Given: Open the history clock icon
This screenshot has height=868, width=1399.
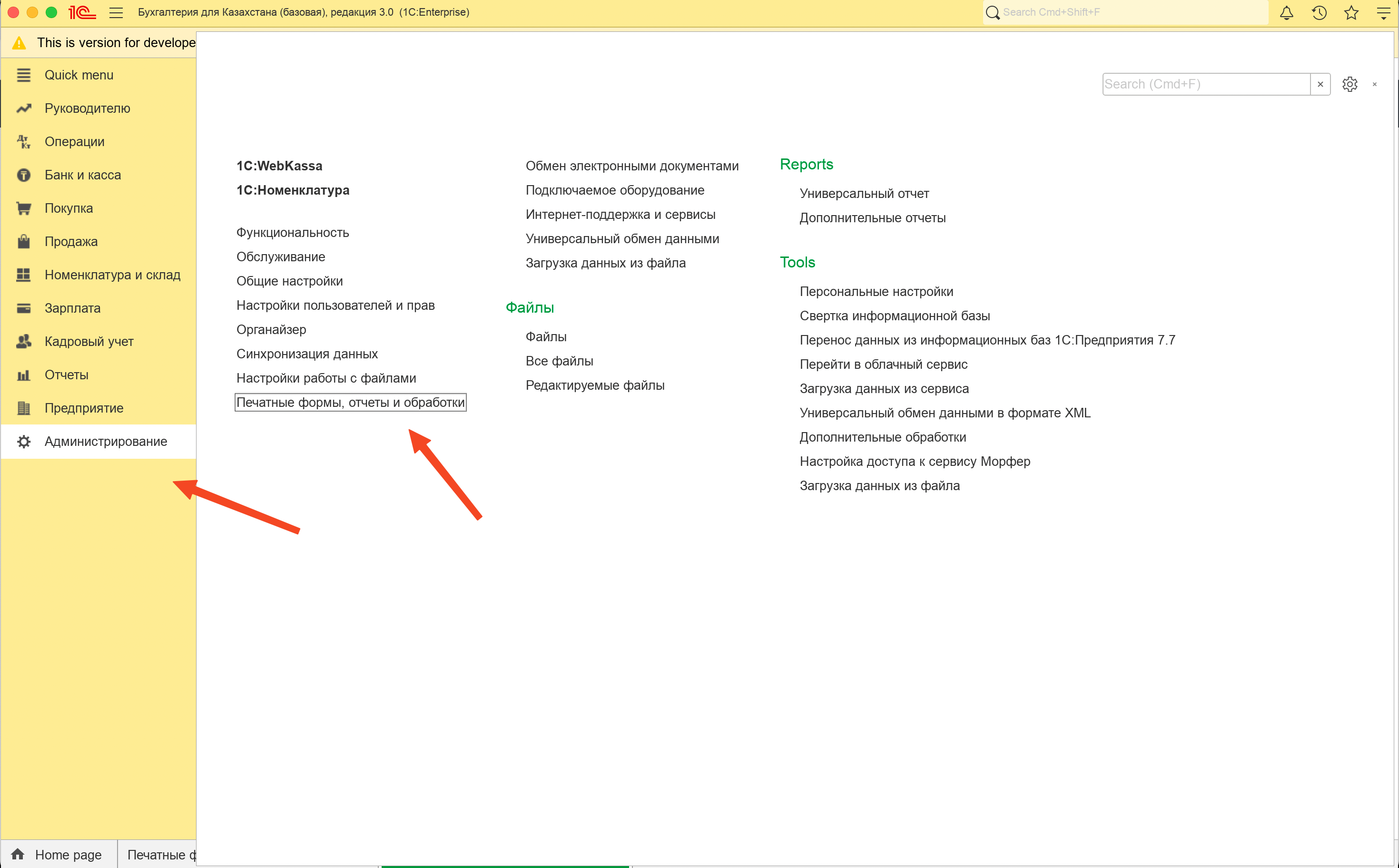Looking at the screenshot, I should pyautogui.click(x=1319, y=13).
